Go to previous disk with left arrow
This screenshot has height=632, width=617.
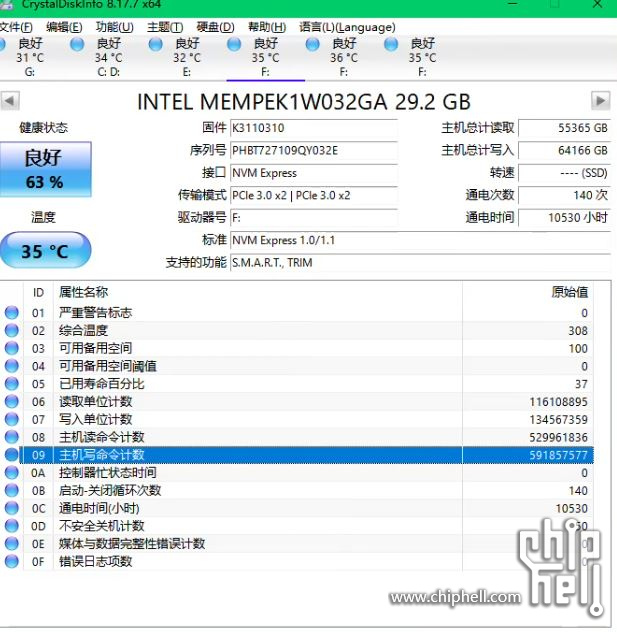10,101
